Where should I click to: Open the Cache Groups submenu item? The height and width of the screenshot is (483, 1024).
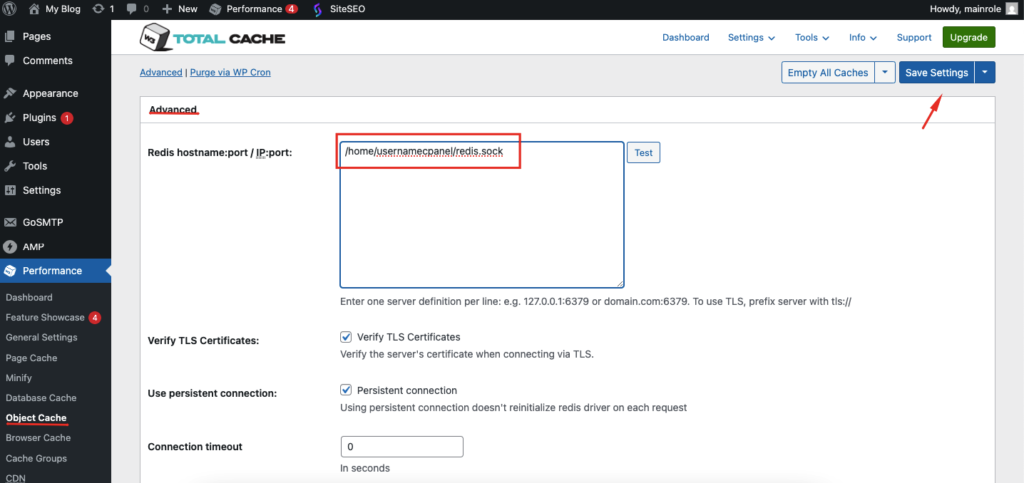36,458
